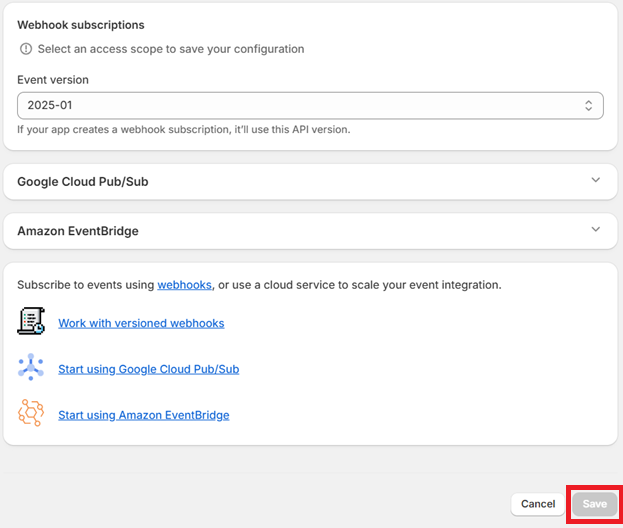Click the access scope notice text
623x528 pixels.
170,49
